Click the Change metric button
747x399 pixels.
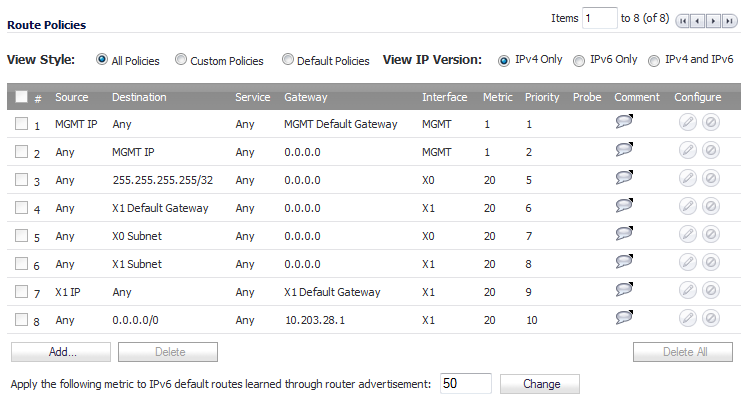pyautogui.click(x=540, y=384)
